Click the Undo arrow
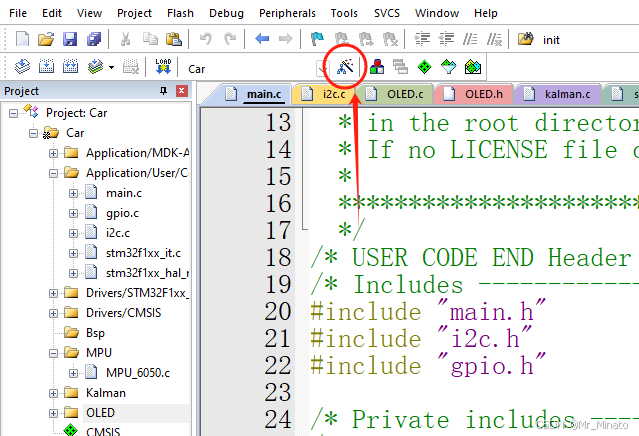Image resolution: width=639 pixels, height=436 pixels. tap(205, 39)
